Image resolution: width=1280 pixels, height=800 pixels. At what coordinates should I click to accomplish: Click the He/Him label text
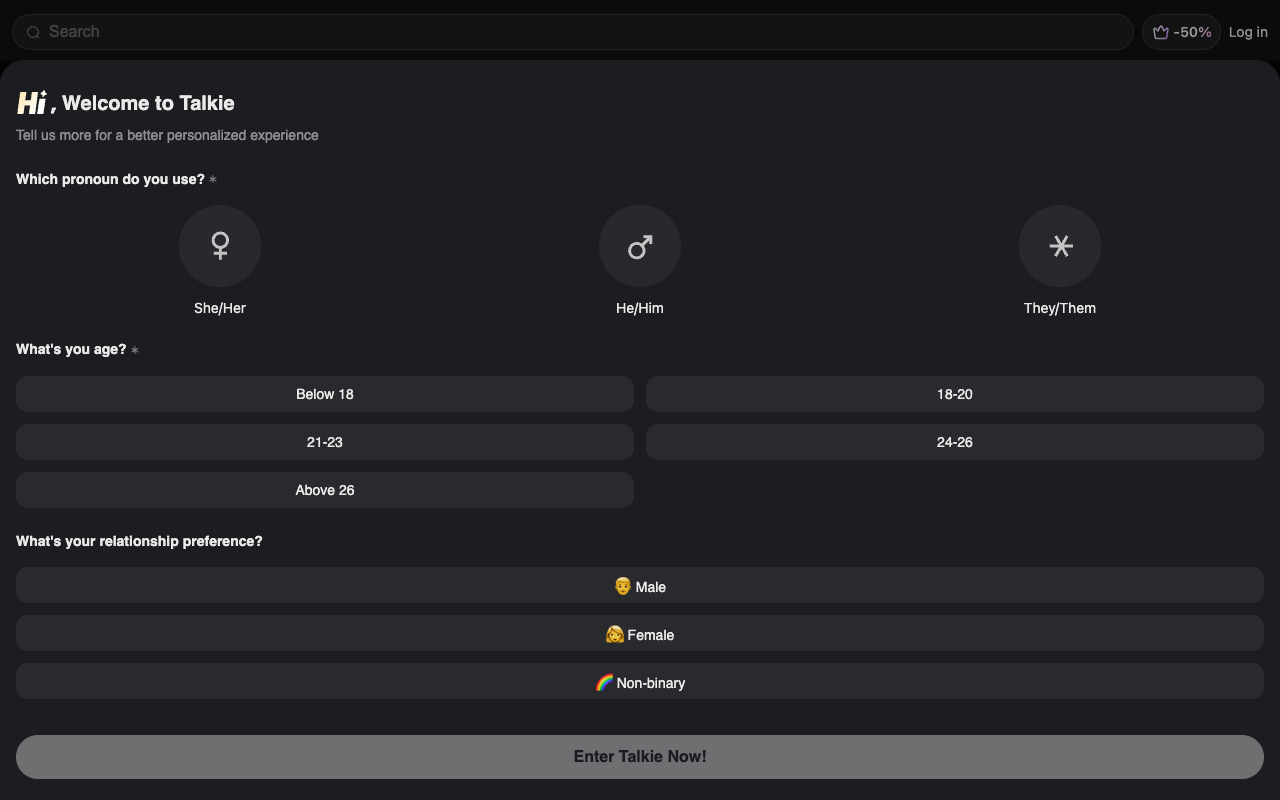640,308
